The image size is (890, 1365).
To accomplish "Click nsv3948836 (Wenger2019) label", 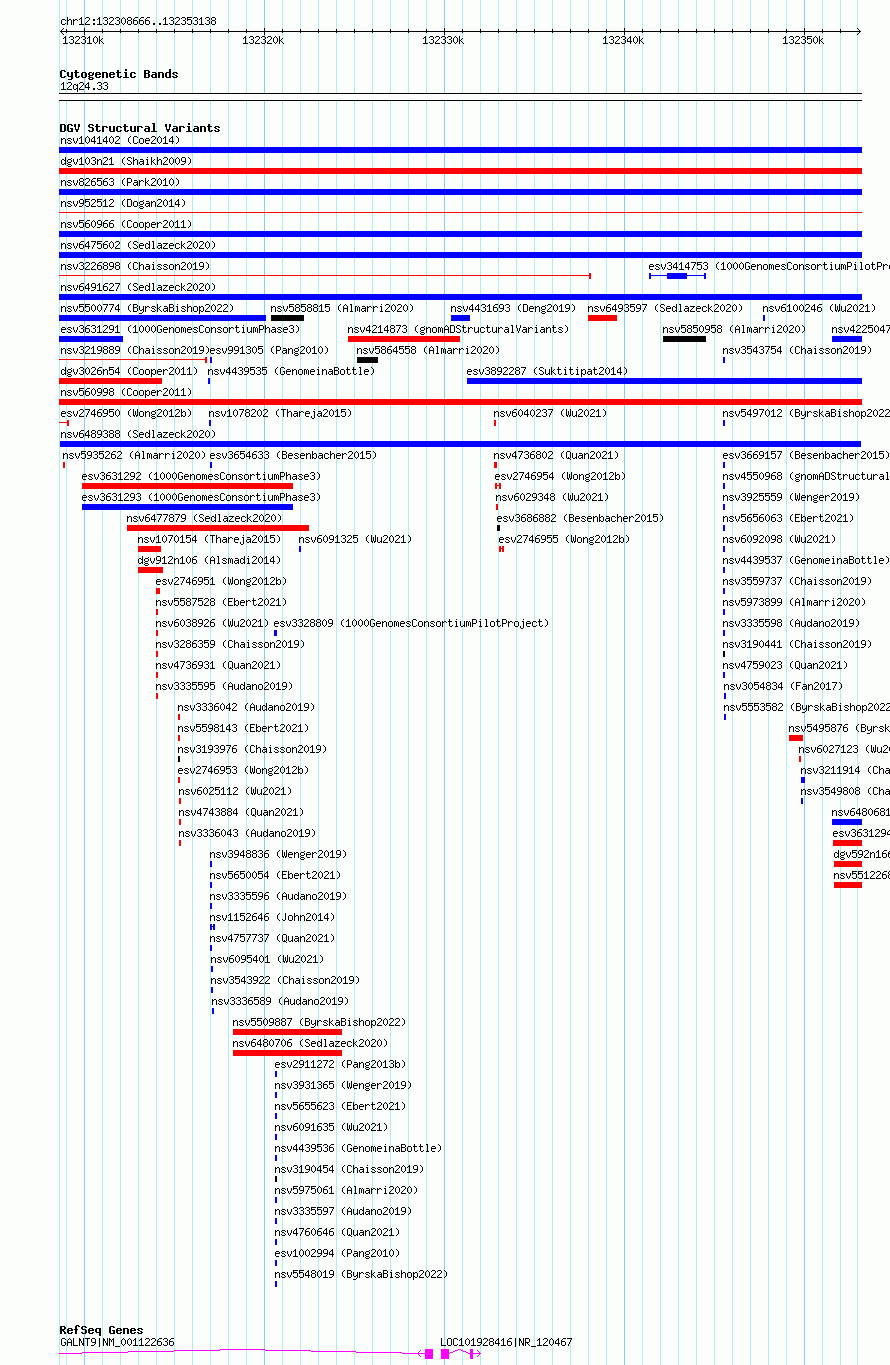I will (278, 854).
